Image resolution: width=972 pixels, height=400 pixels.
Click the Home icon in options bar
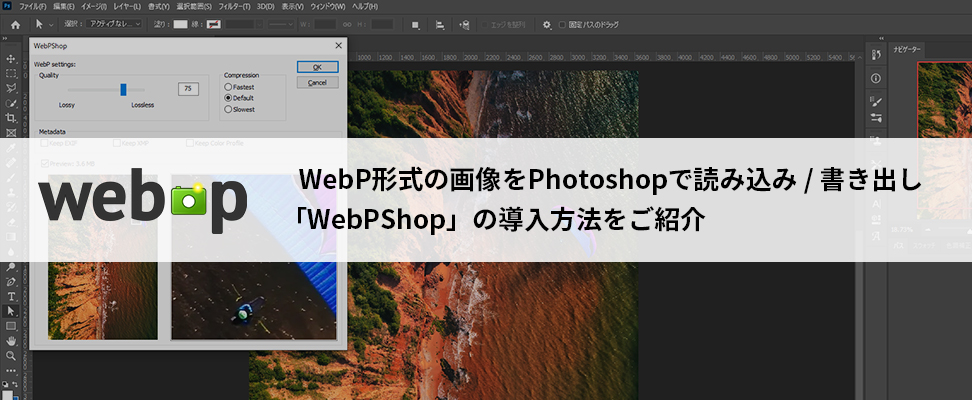[x=15, y=25]
